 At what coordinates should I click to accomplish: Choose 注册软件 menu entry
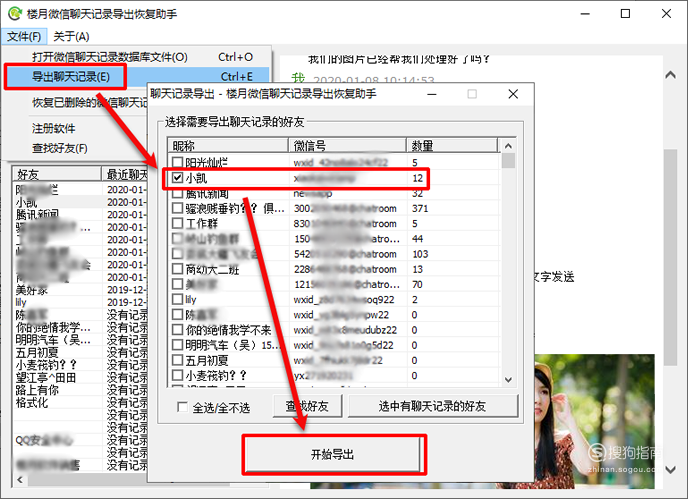[54, 128]
